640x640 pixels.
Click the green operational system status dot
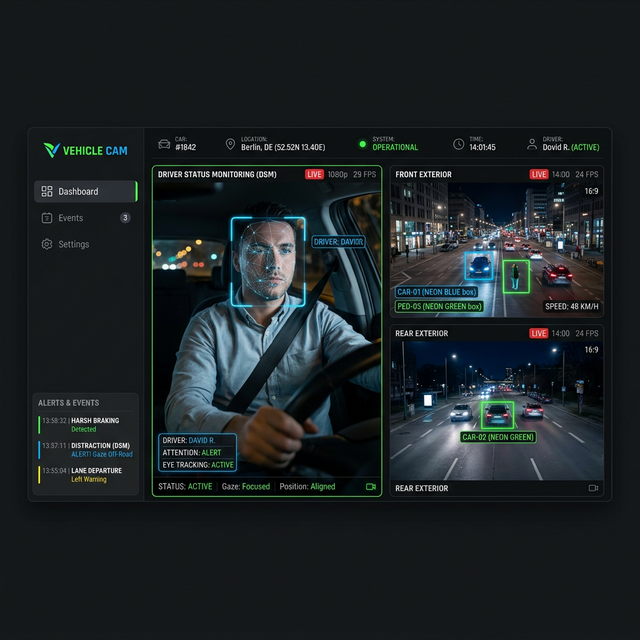point(363,144)
